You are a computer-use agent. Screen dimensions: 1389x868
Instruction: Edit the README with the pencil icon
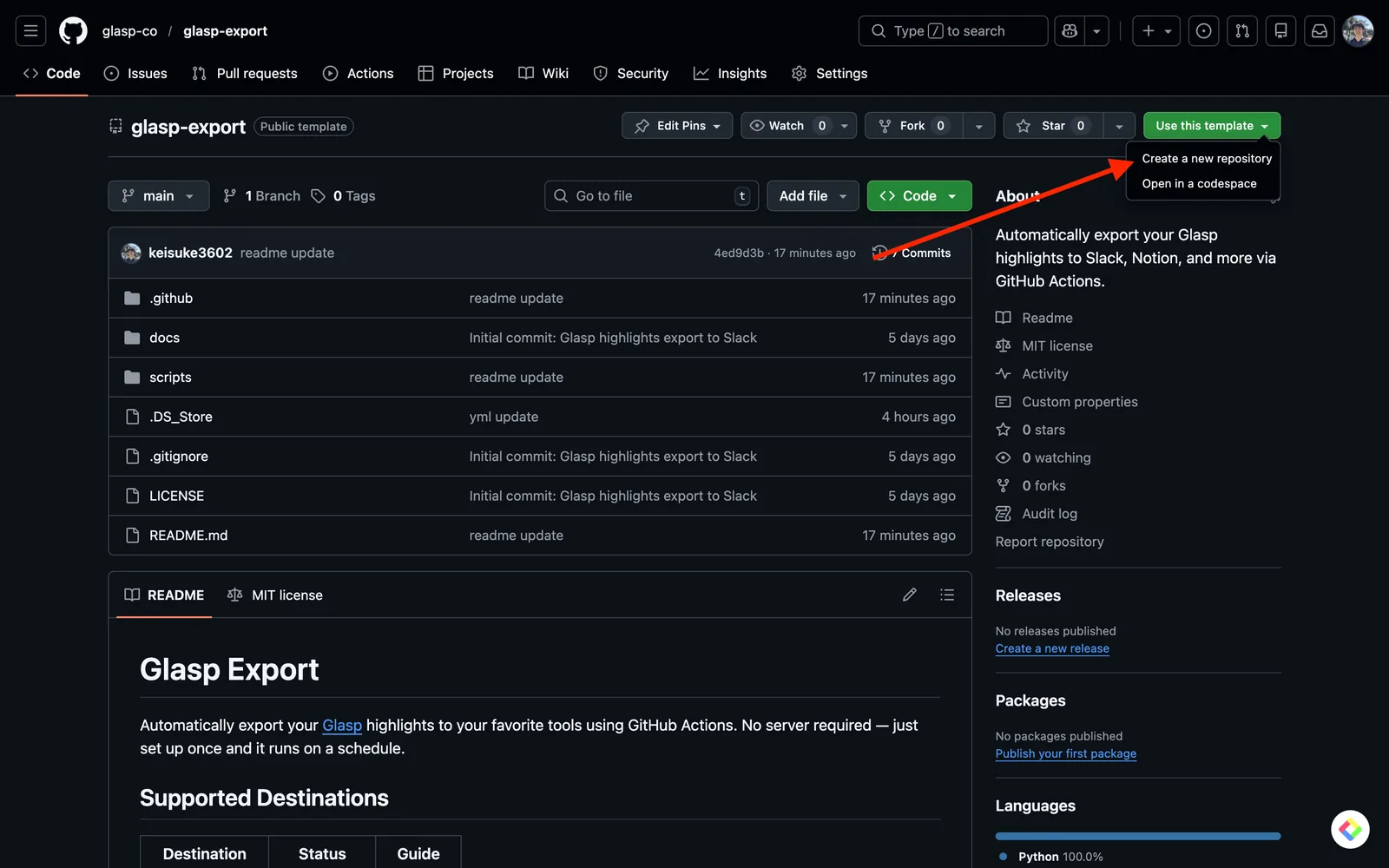tap(909, 595)
